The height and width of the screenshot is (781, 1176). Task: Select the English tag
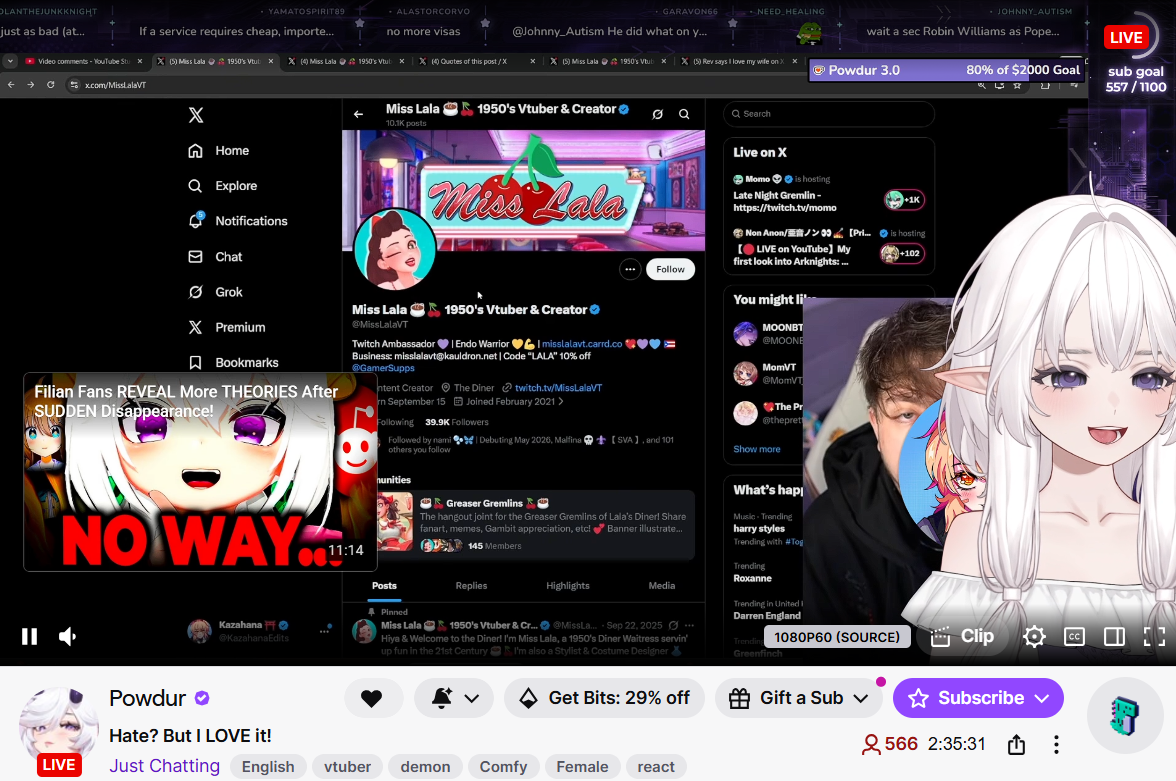click(268, 767)
